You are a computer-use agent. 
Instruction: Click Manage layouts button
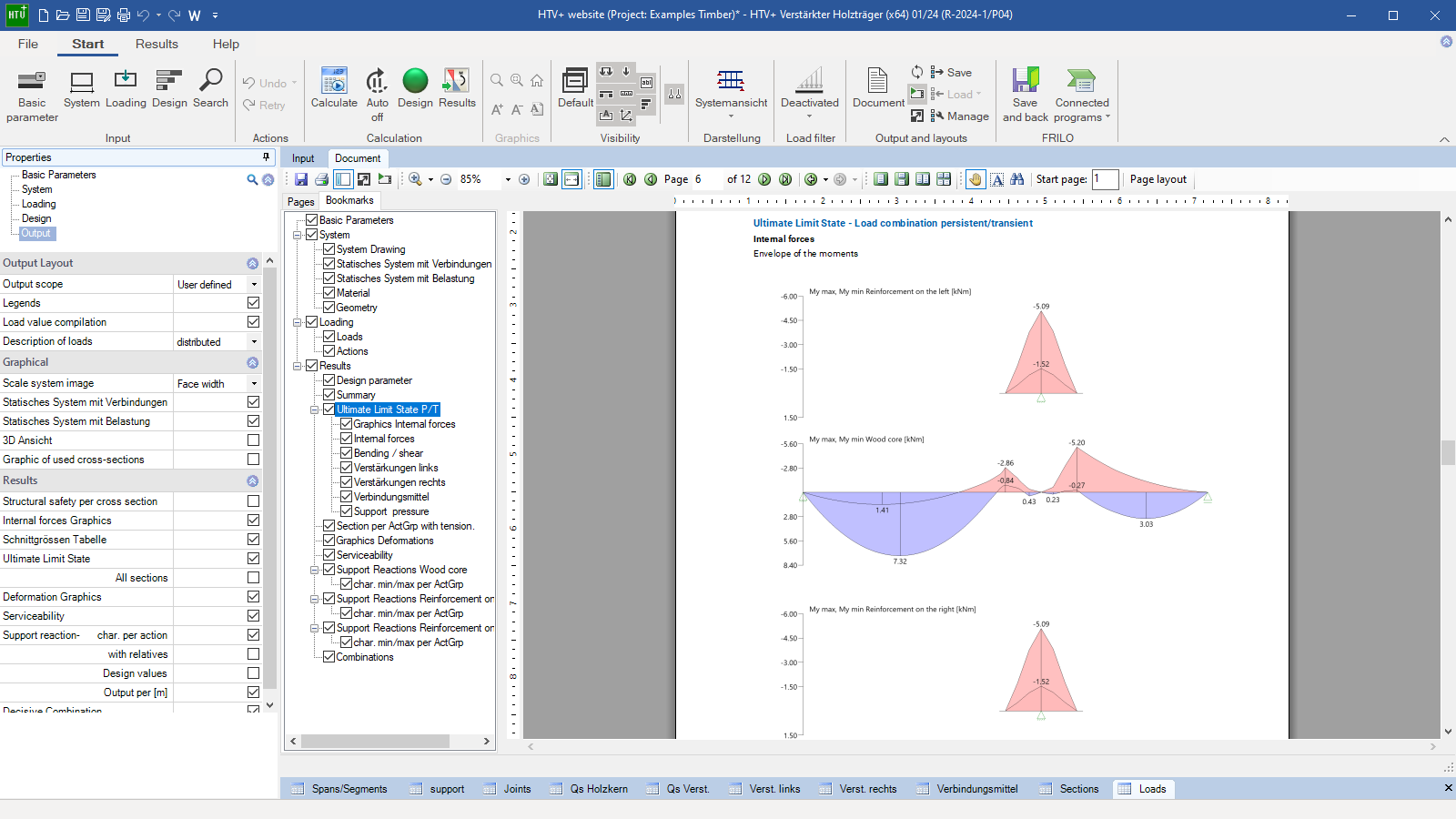(x=959, y=116)
